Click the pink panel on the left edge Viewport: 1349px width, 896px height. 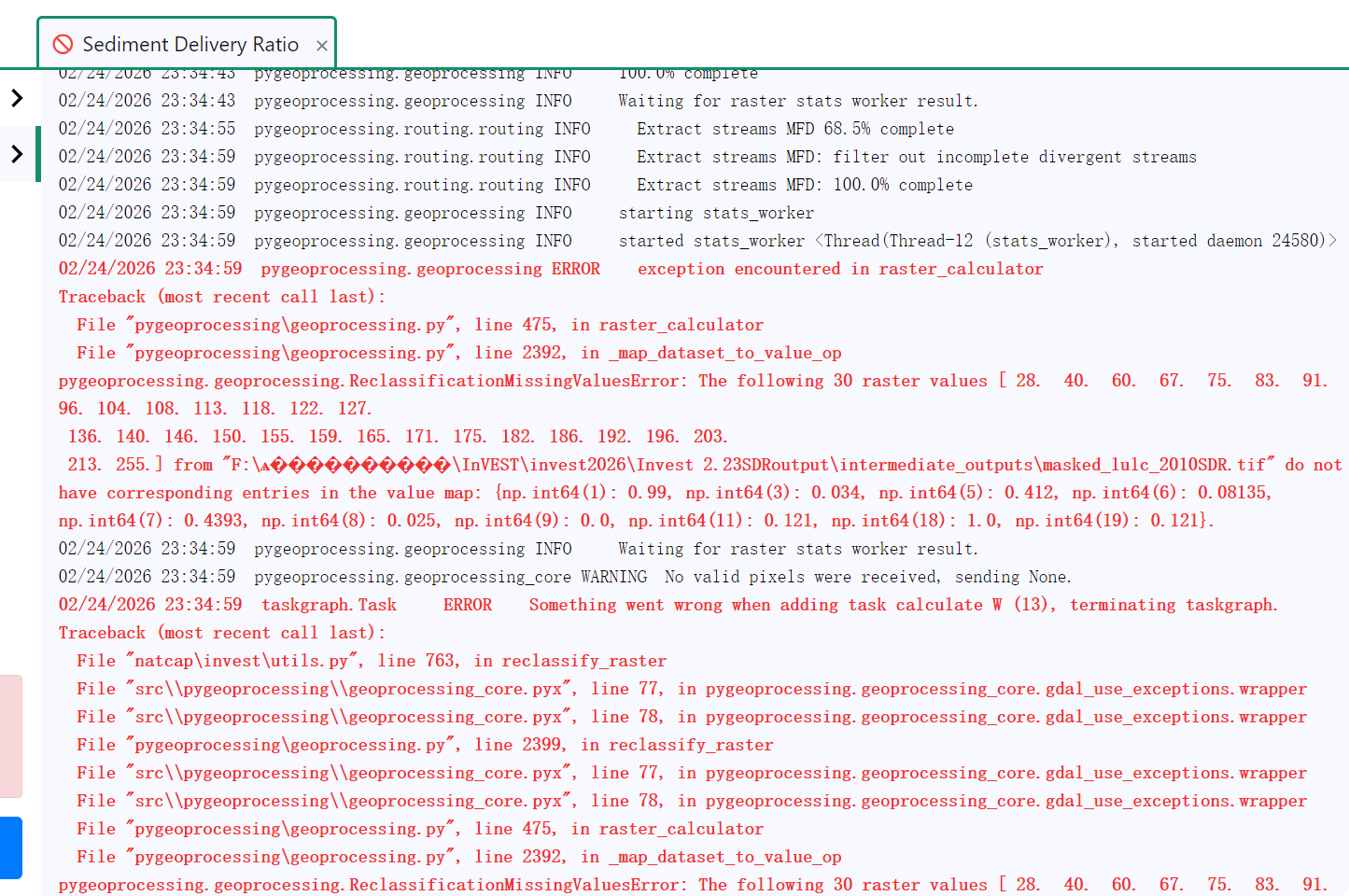click(10, 736)
